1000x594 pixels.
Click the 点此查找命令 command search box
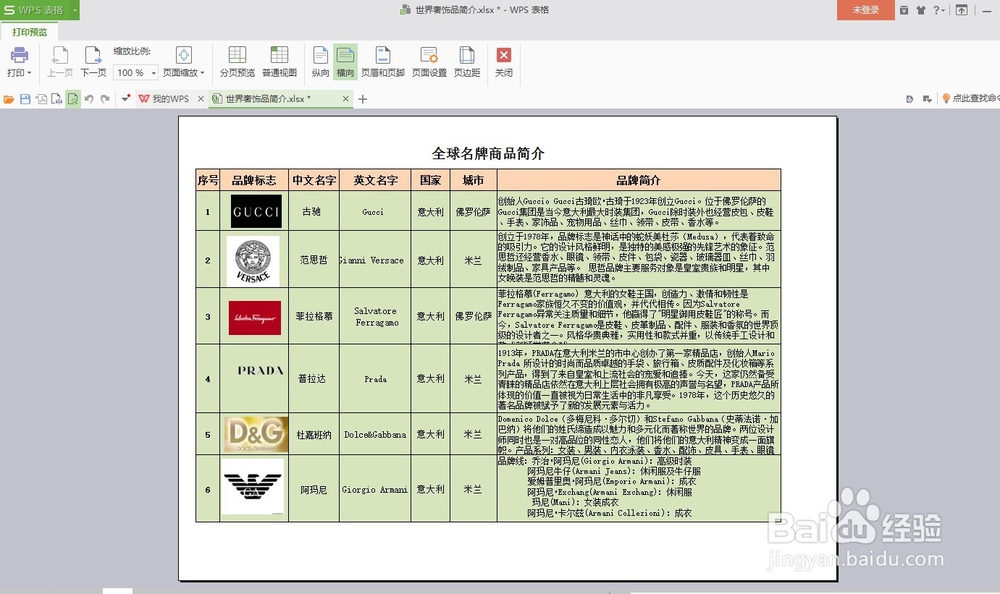[x=971, y=99]
